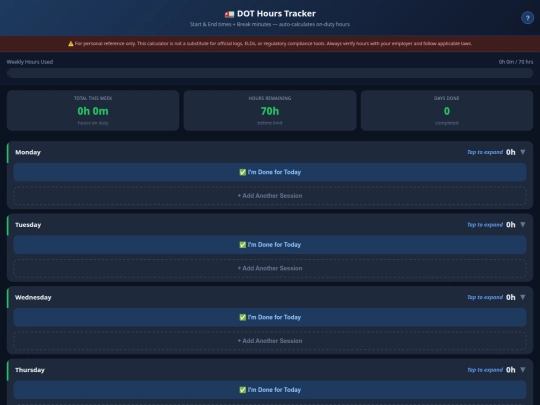Click Wednesday's Tap to expand link
This screenshot has width=540, height=405.
pos(485,297)
